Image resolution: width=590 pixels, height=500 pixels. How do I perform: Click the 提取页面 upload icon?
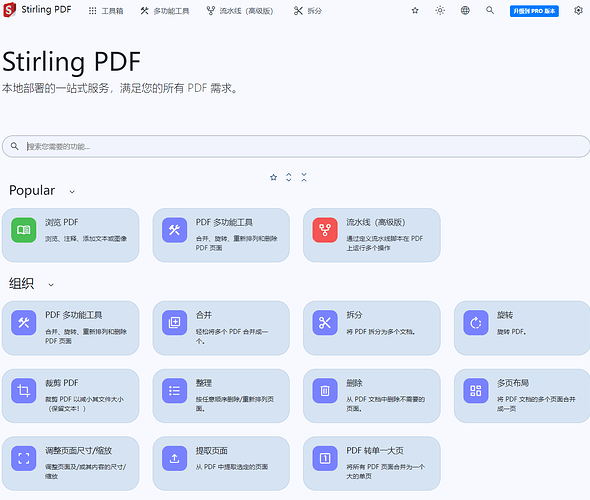click(x=174, y=458)
